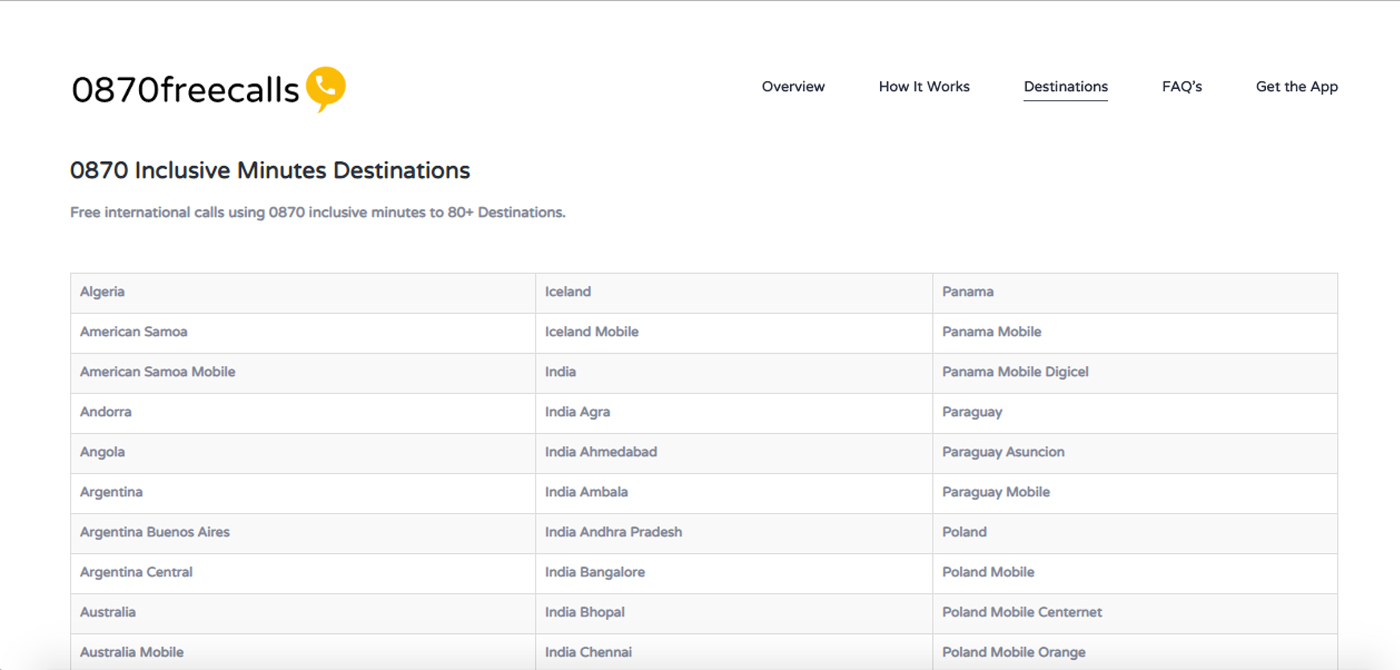Image resolution: width=1400 pixels, height=670 pixels.
Task: Go to the How It Works page
Action: click(x=924, y=86)
